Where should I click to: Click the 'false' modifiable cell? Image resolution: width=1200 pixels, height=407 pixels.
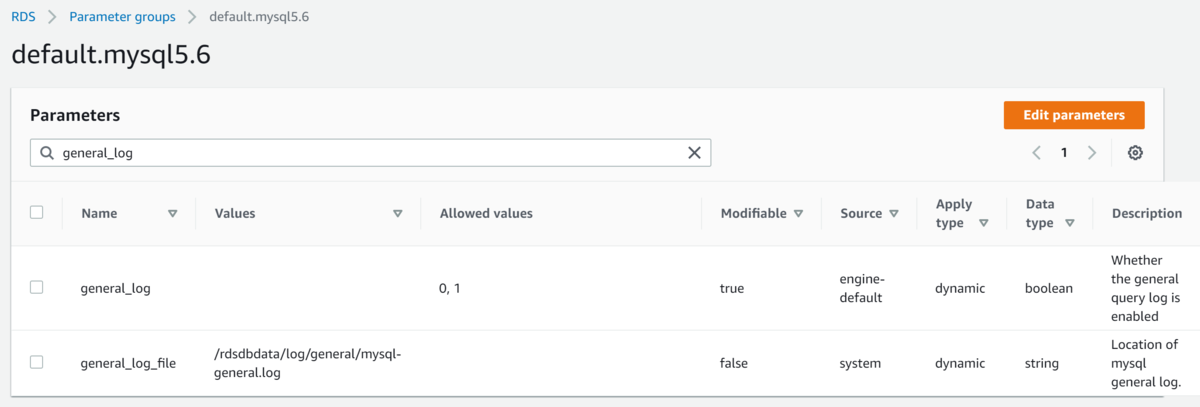tap(734, 363)
